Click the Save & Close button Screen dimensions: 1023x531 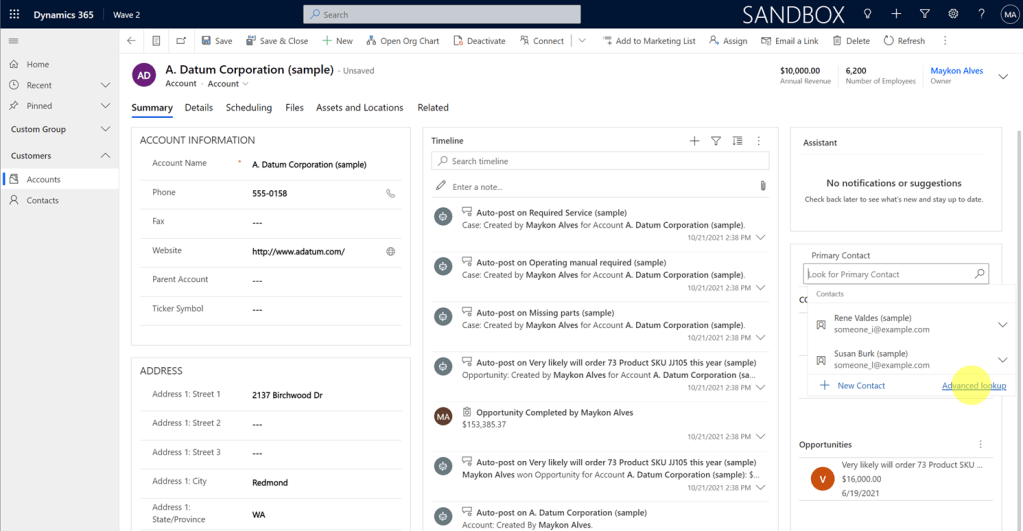pyautogui.click(x=277, y=41)
